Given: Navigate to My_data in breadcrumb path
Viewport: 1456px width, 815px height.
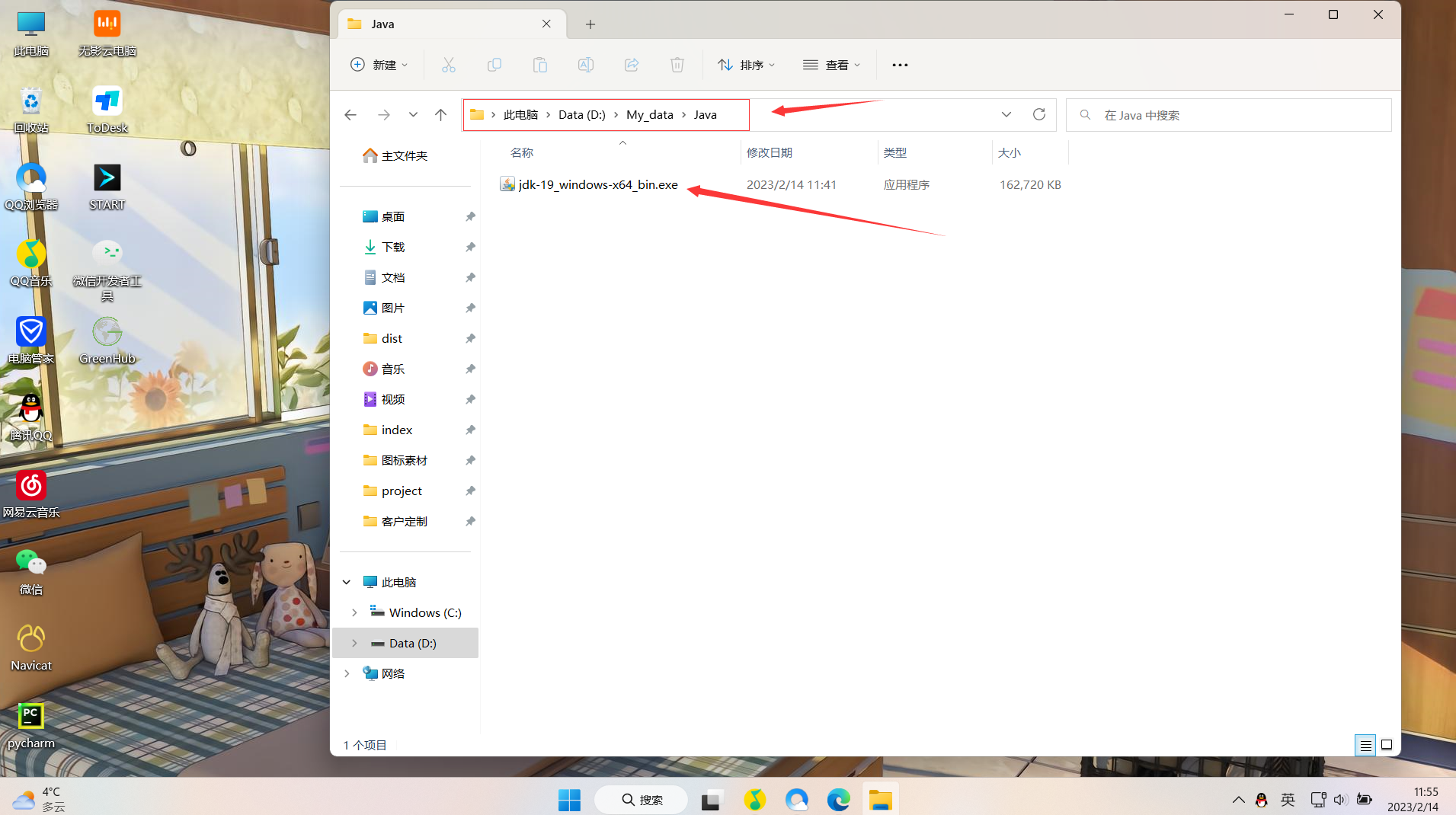Looking at the screenshot, I should pyautogui.click(x=649, y=114).
